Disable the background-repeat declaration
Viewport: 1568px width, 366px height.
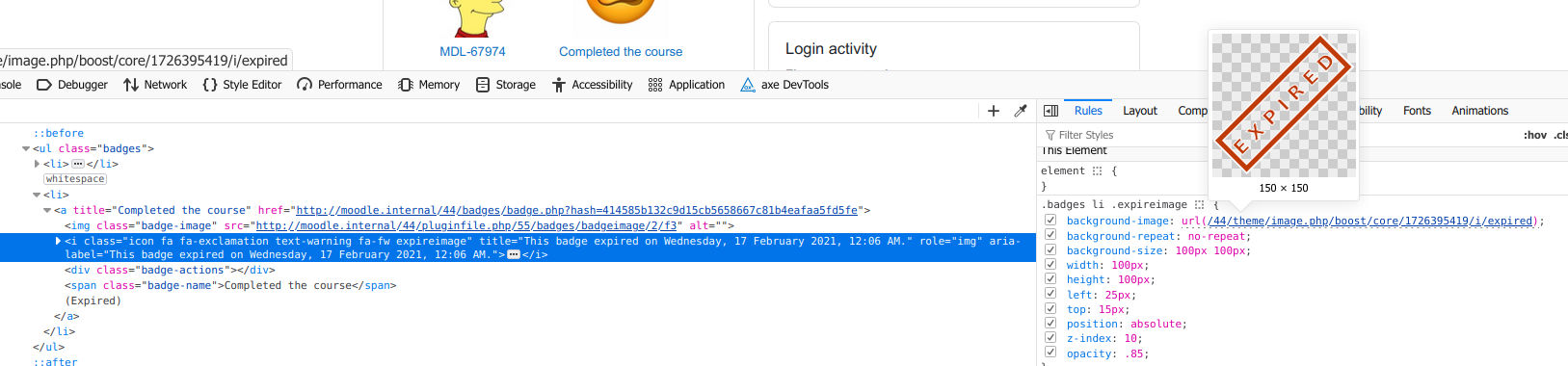pyautogui.click(x=1050, y=235)
